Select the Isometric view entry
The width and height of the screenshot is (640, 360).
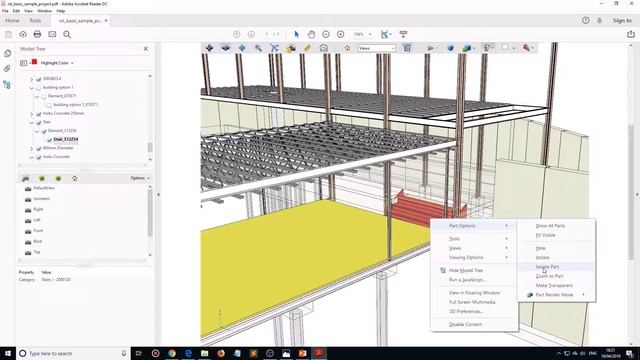tap(41, 199)
